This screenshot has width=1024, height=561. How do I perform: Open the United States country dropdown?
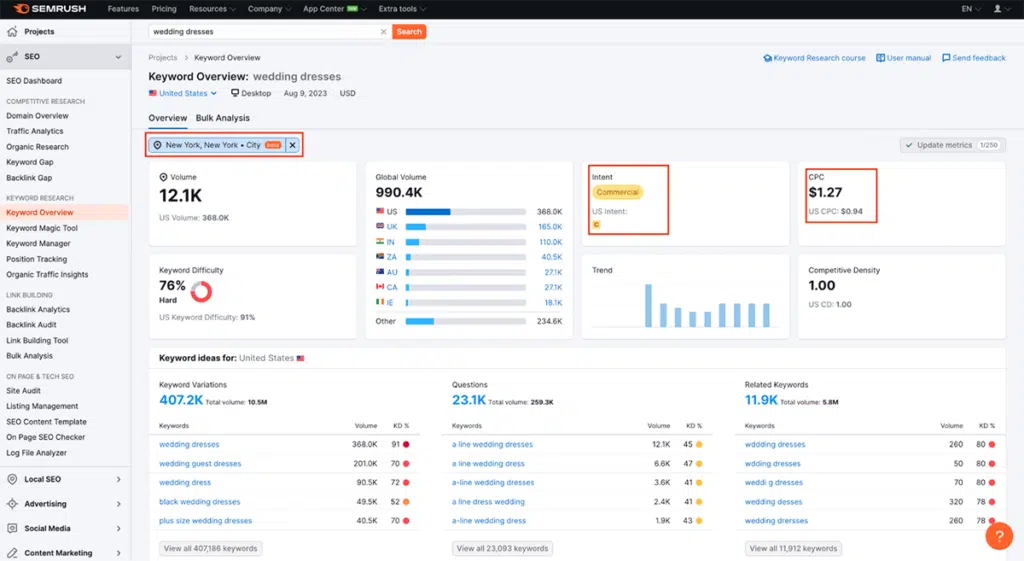pyautogui.click(x=183, y=93)
